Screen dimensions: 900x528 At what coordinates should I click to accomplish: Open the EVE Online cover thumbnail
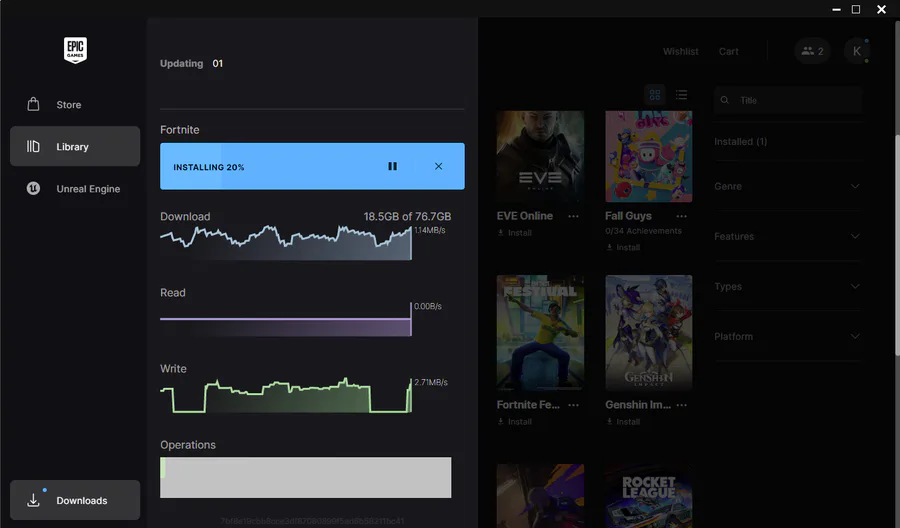pos(540,157)
